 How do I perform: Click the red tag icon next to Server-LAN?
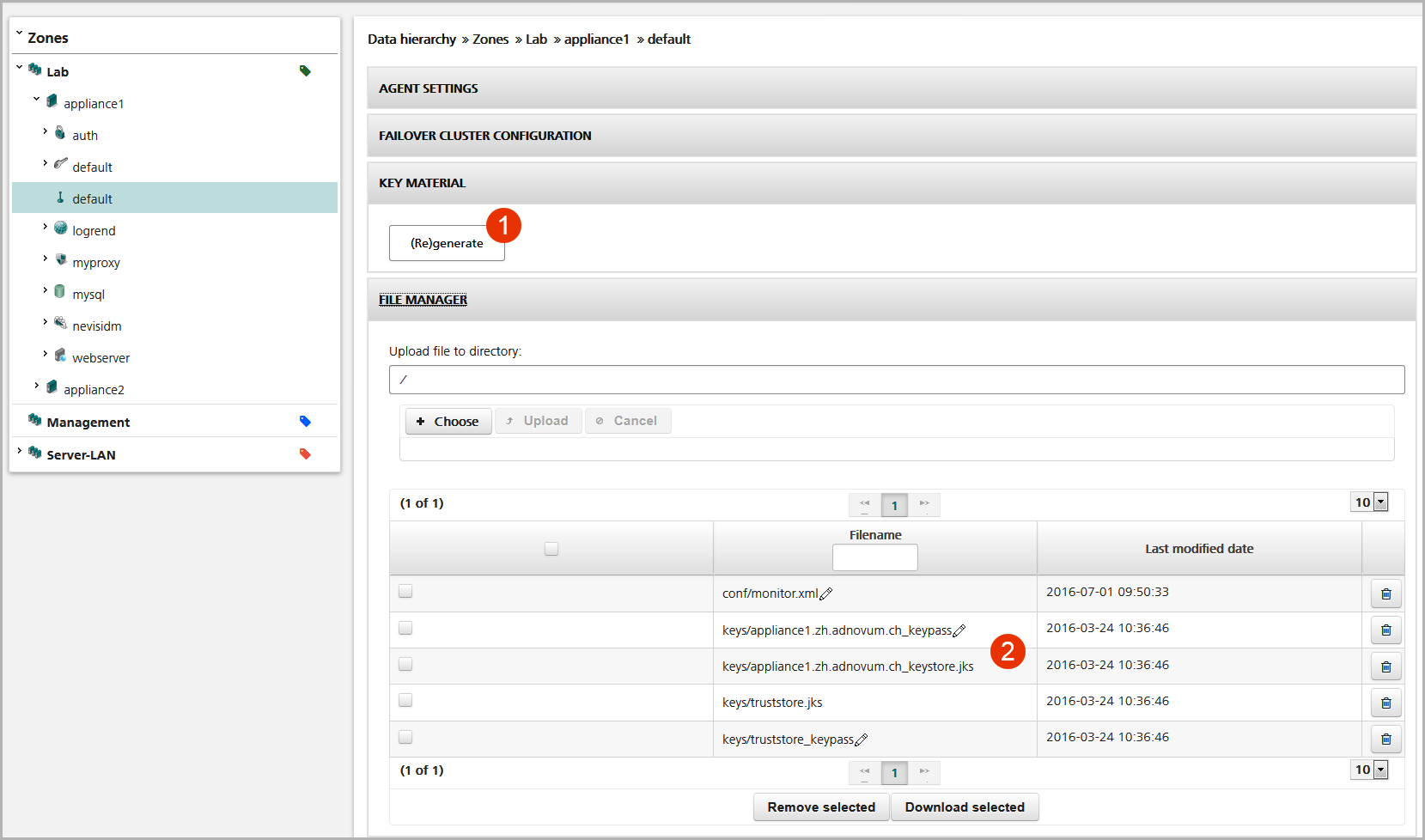305,453
